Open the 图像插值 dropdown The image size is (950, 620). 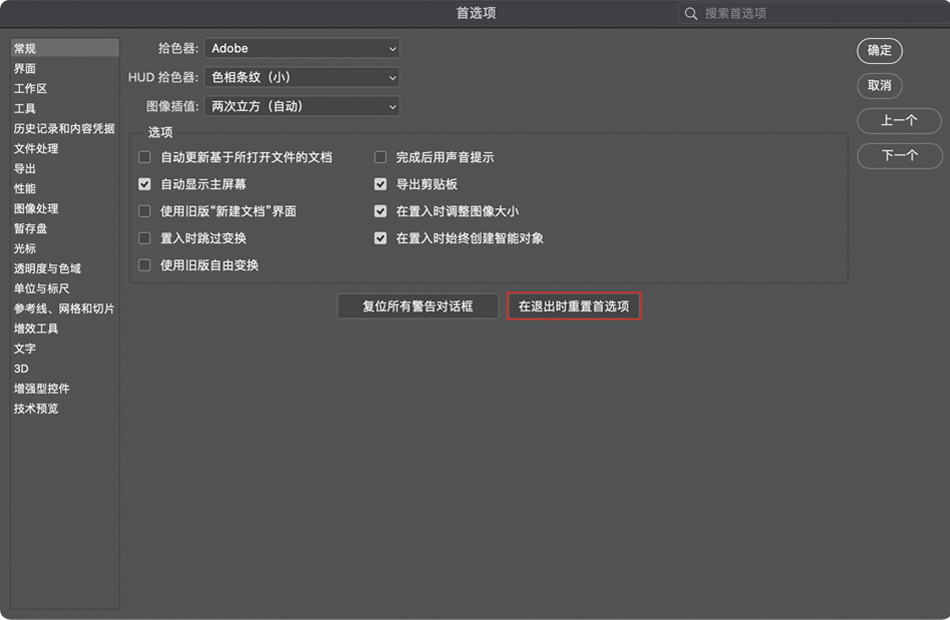tap(302, 107)
